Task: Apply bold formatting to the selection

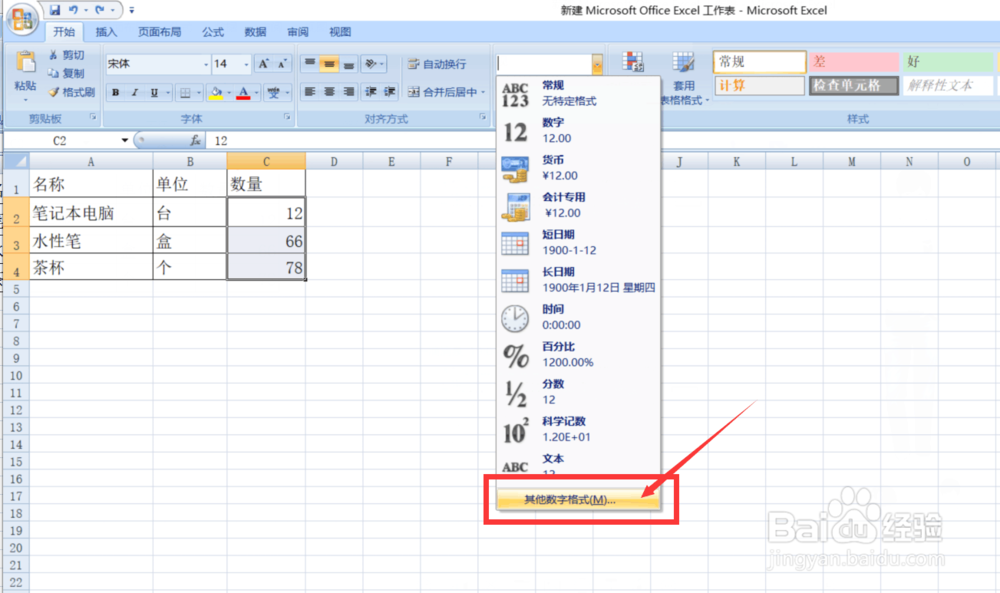Action: (117, 93)
